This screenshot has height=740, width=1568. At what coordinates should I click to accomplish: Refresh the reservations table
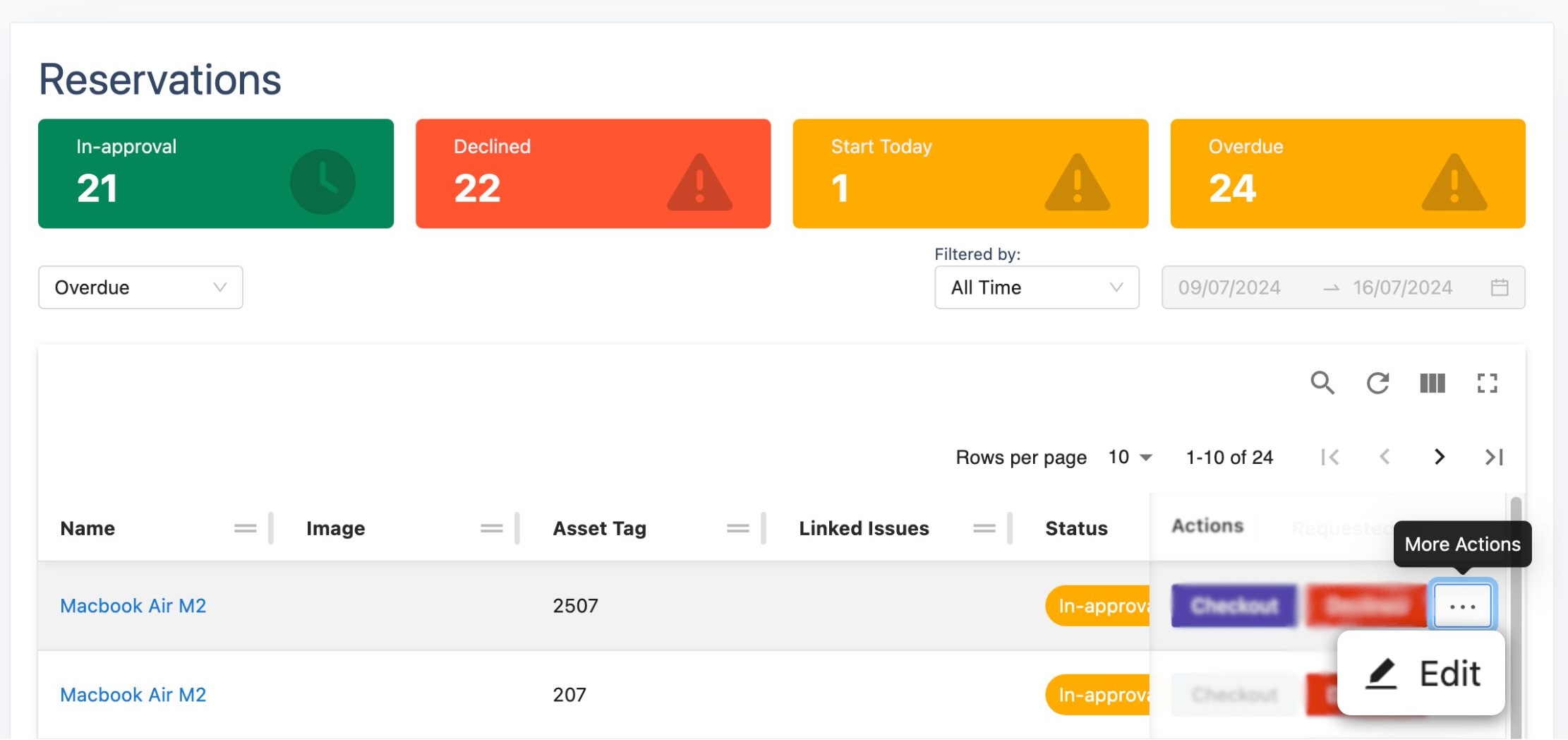[x=1377, y=383]
